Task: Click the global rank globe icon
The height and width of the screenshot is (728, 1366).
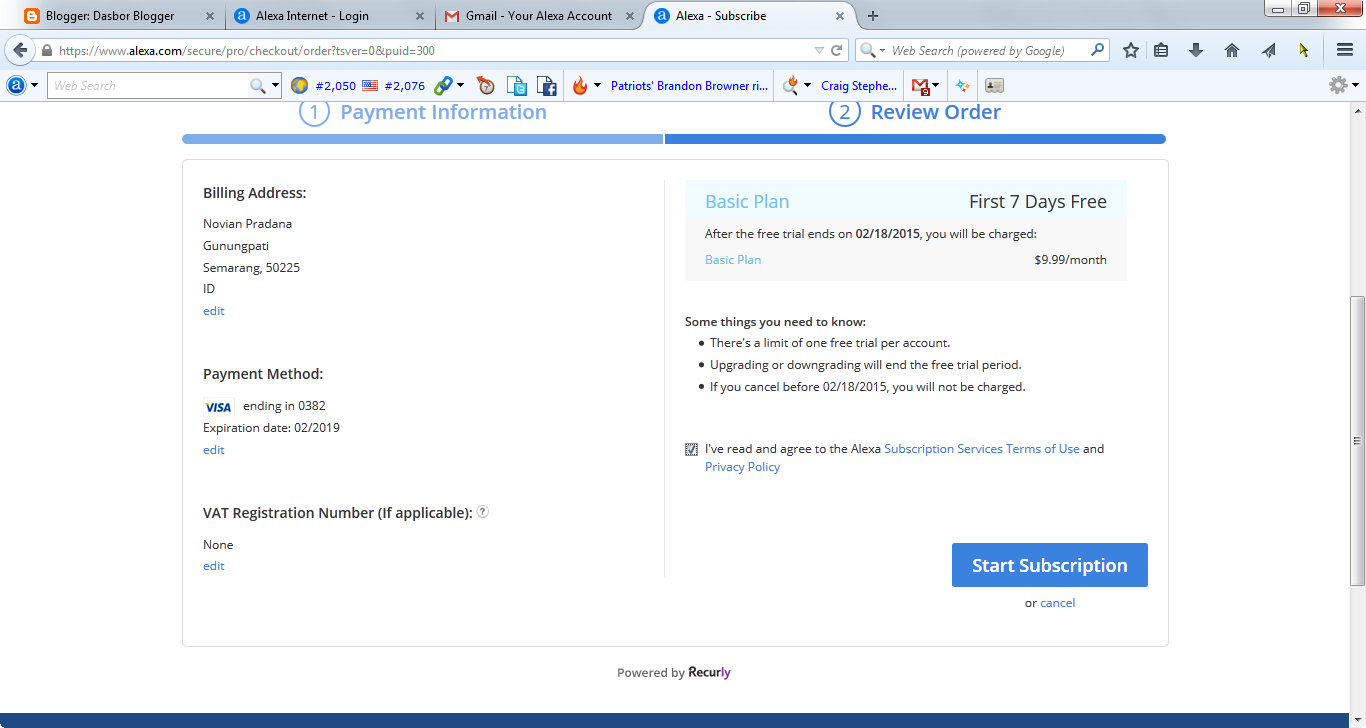Action: [299, 86]
